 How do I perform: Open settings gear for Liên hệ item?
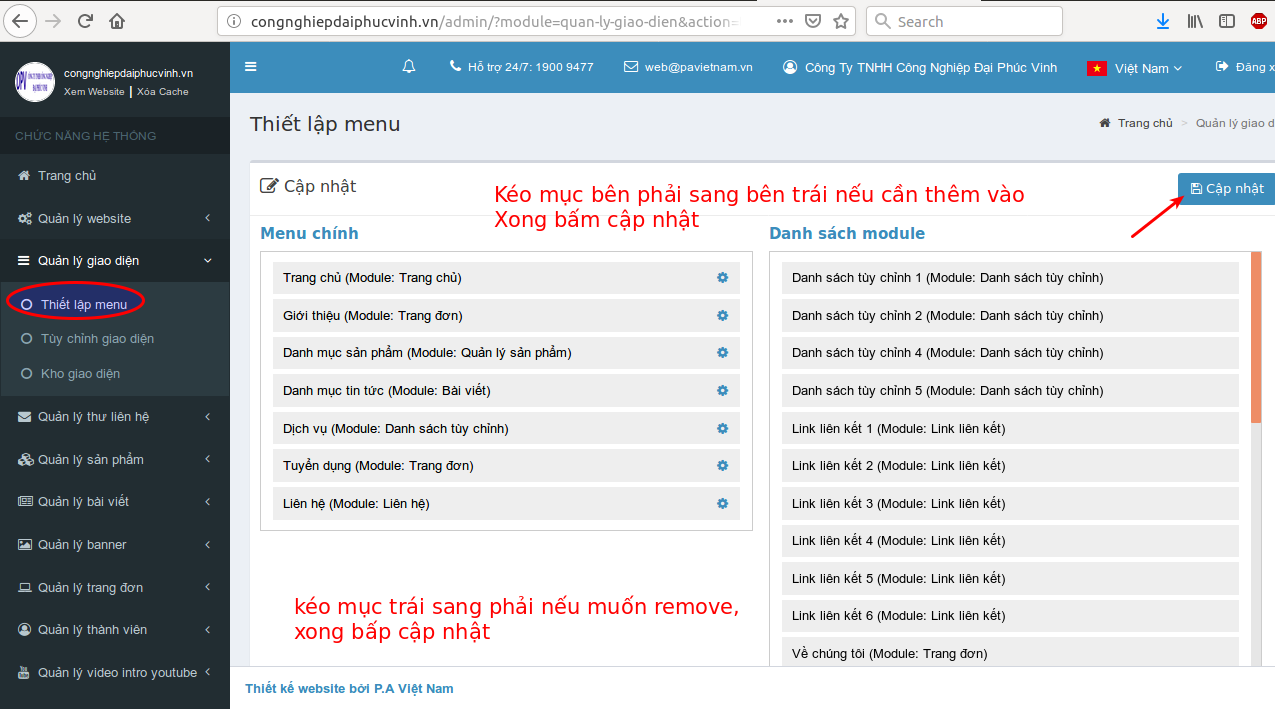723,504
